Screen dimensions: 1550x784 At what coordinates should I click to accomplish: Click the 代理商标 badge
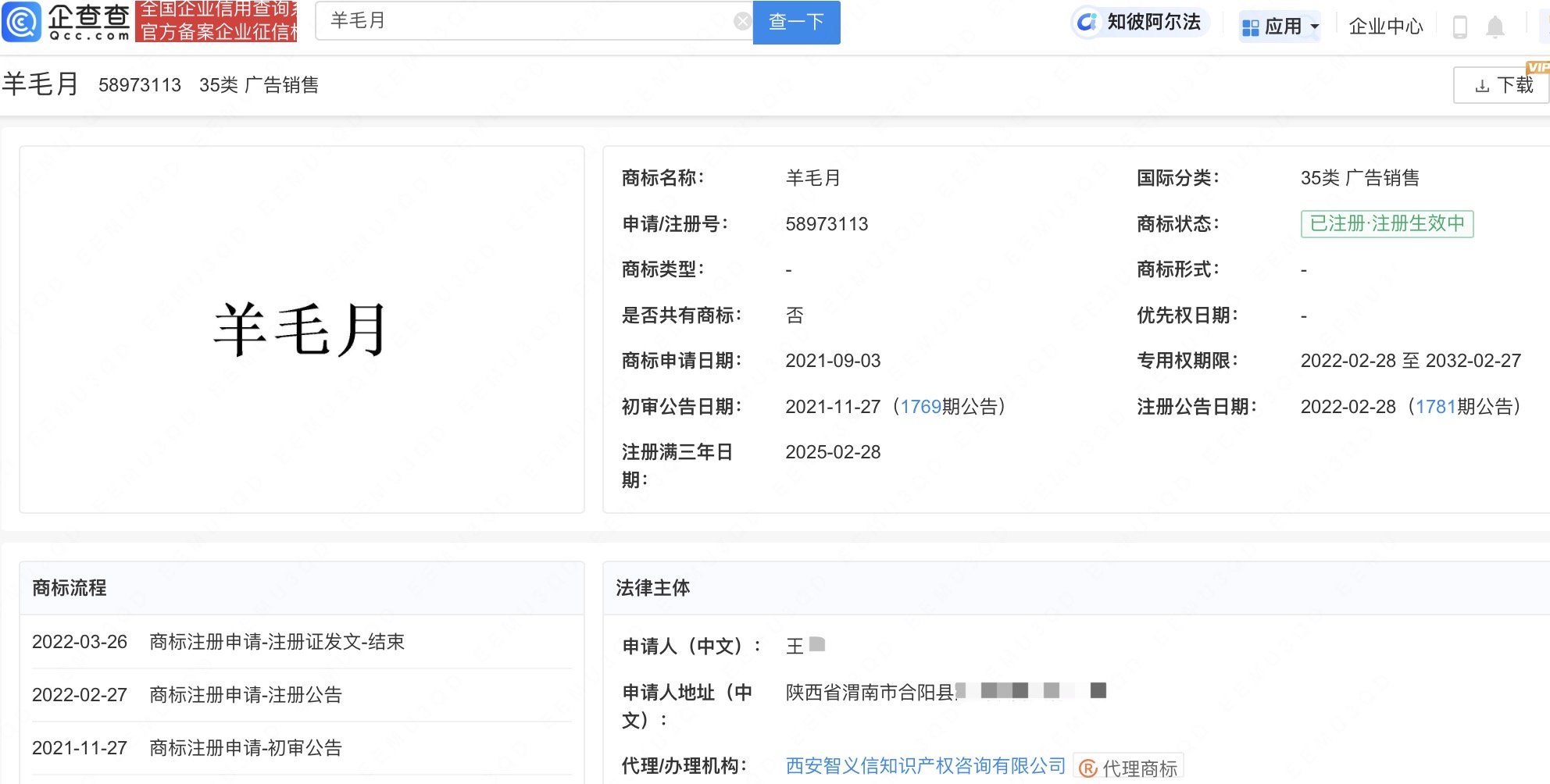click(x=1129, y=768)
